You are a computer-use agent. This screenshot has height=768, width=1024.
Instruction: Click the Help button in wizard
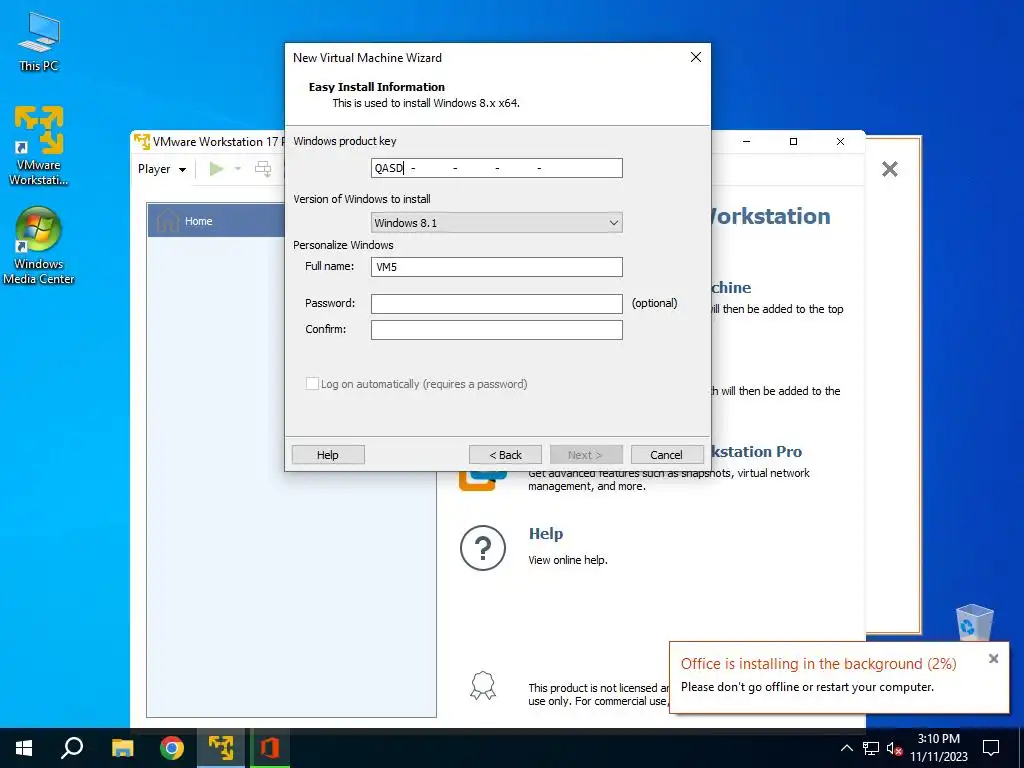(x=328, y=455)
